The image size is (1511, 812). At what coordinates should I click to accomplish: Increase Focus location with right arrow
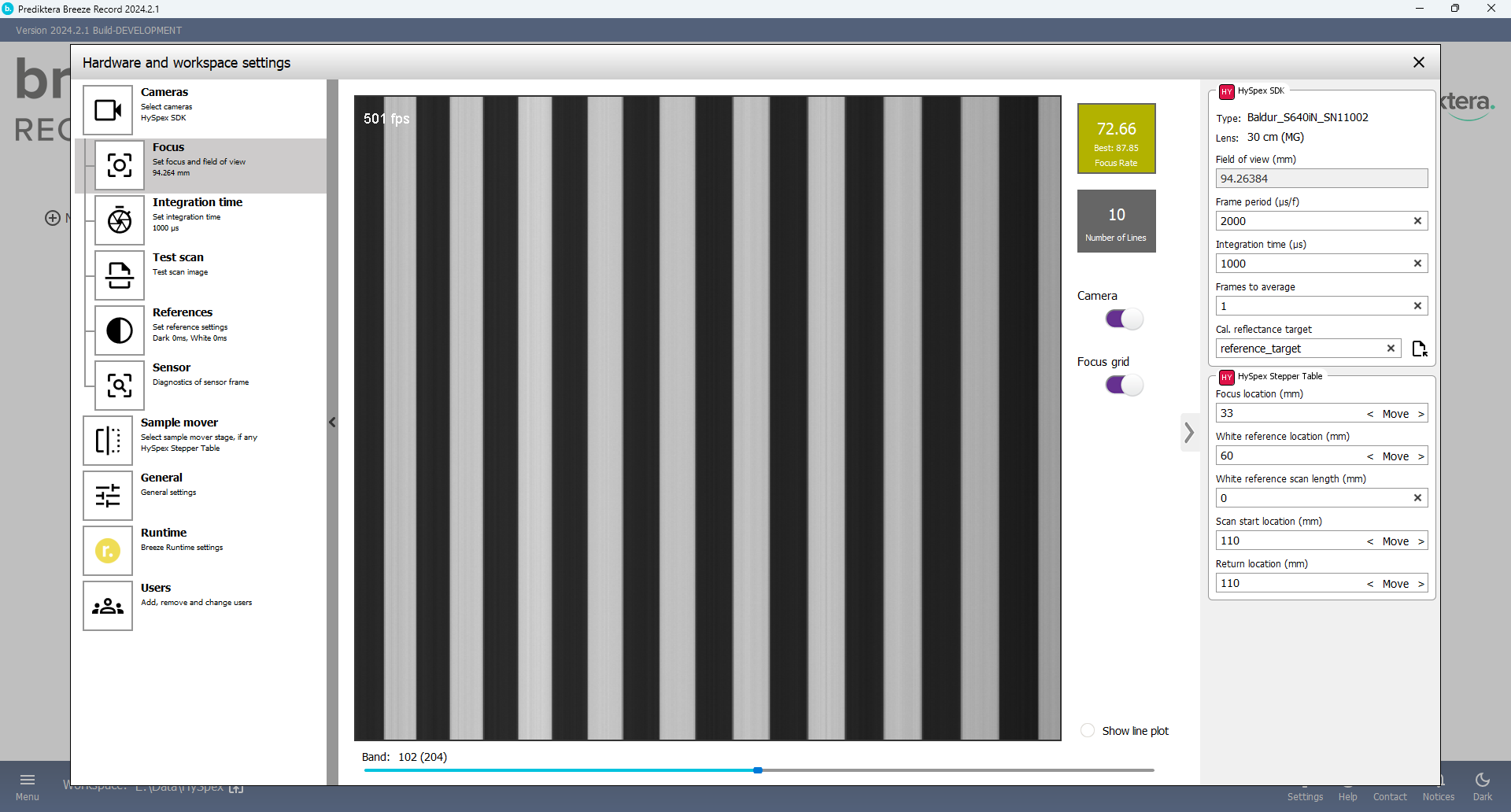[x=1420, y=414]
